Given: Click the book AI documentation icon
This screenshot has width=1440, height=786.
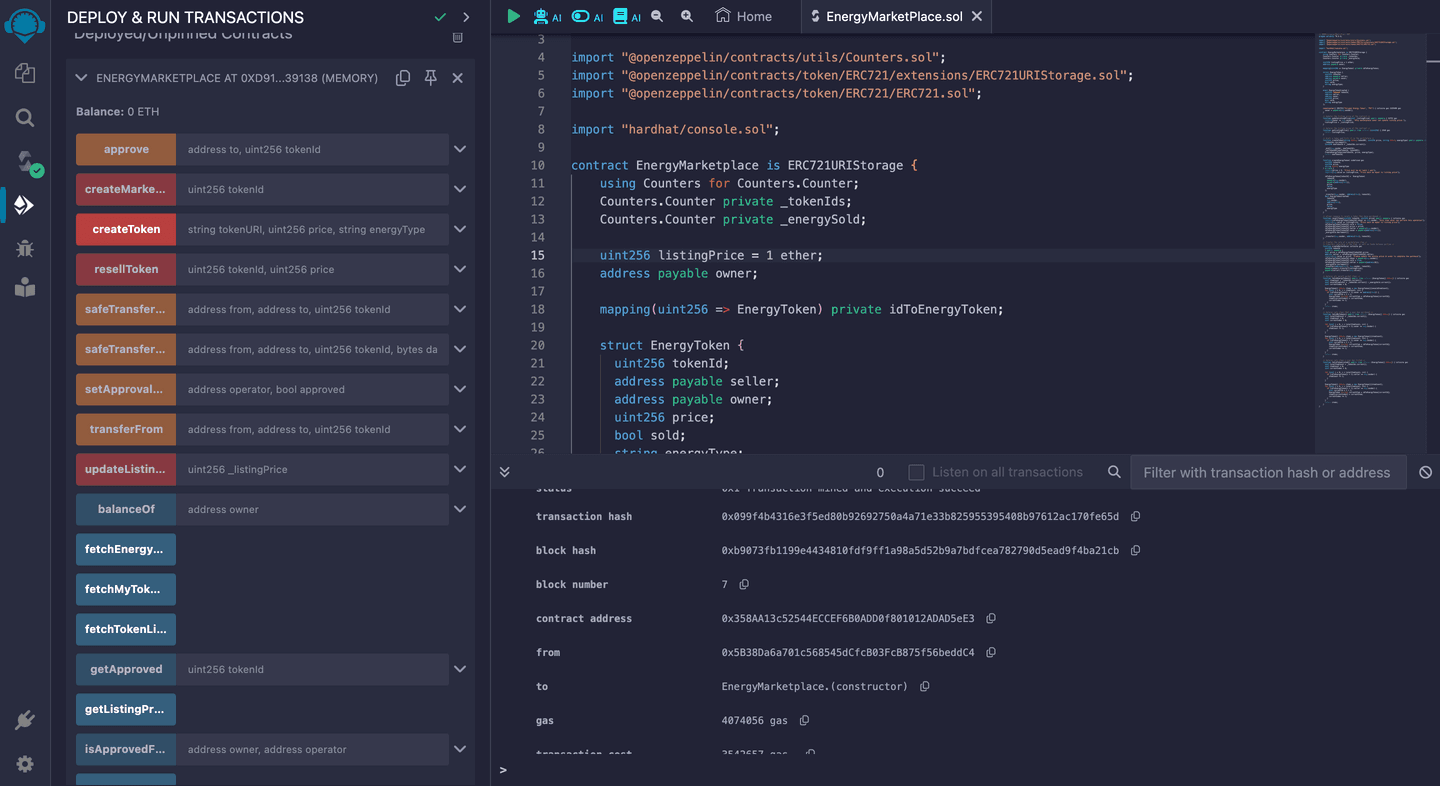Looking at the screenshot, I should tap(627, 16).
